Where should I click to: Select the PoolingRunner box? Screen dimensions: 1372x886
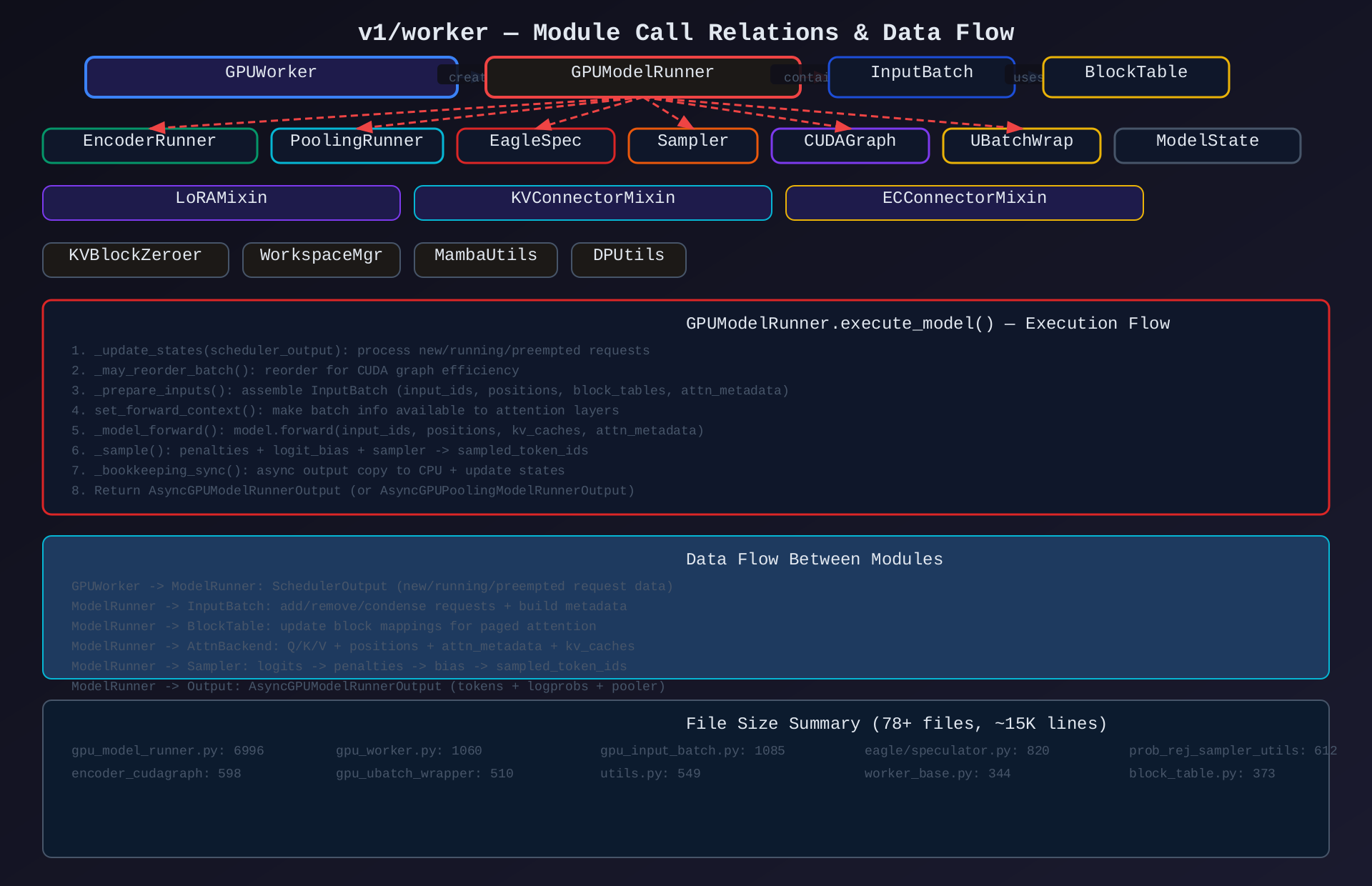click(357, 145)
